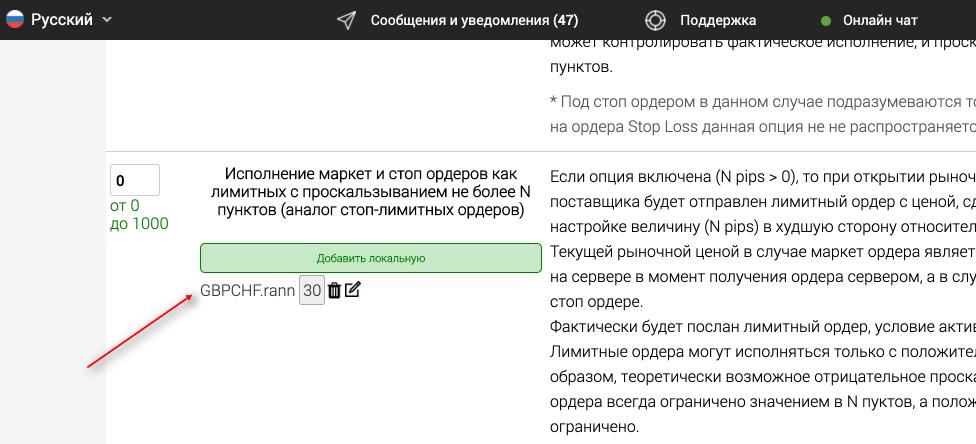Click the range hint от 0 до 1000

[x=139, y=215]
